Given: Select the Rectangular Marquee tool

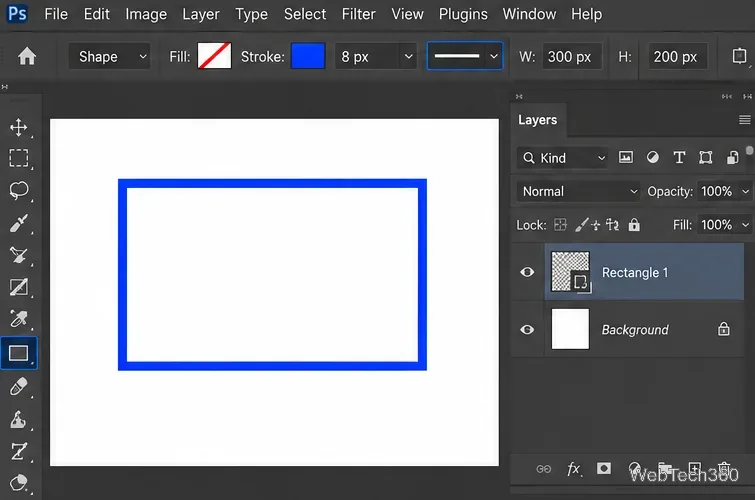Looking at the screenshot, I should (x=18, y=158).
